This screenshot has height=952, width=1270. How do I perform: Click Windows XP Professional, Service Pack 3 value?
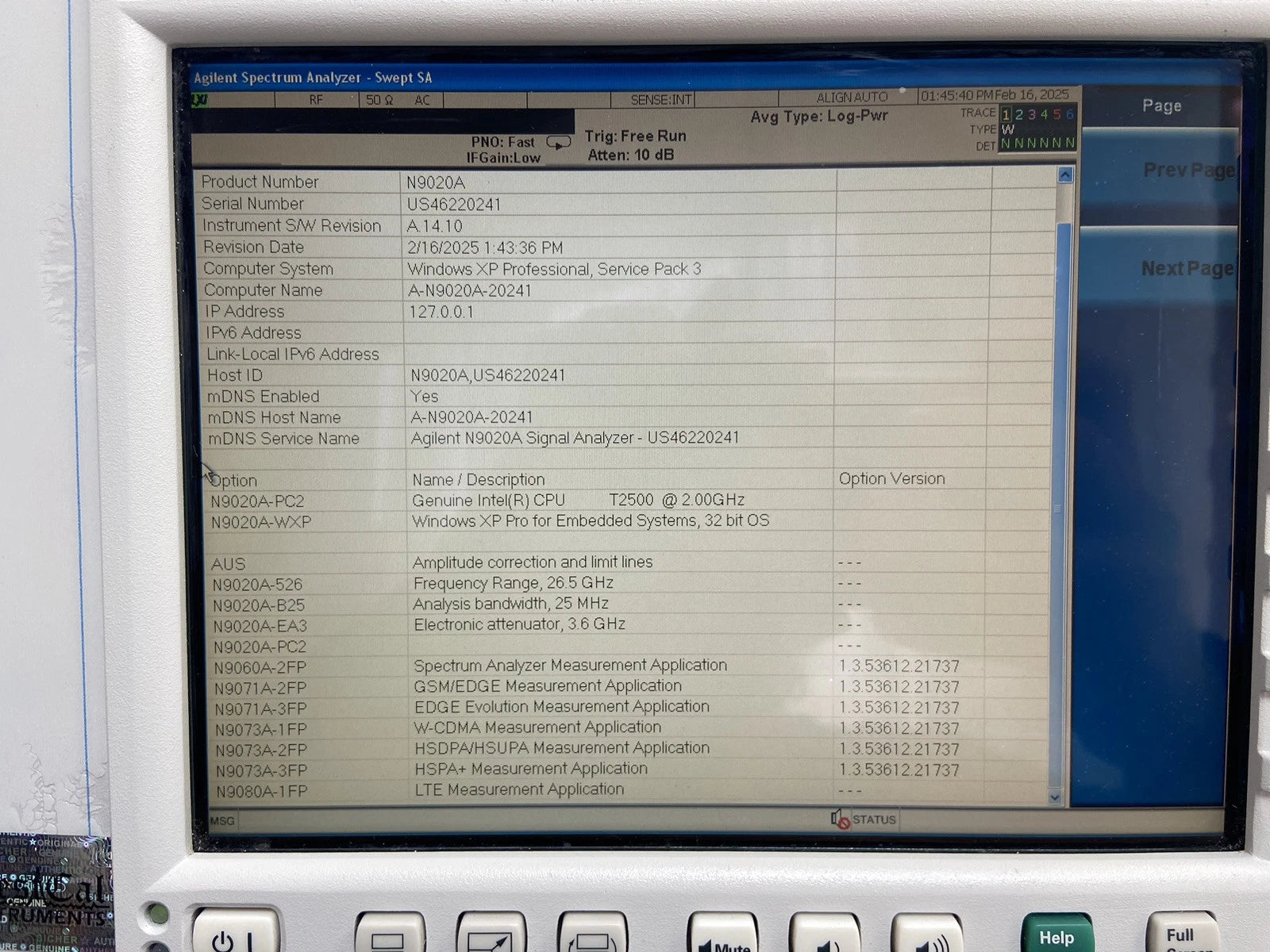tap(554, 269)
